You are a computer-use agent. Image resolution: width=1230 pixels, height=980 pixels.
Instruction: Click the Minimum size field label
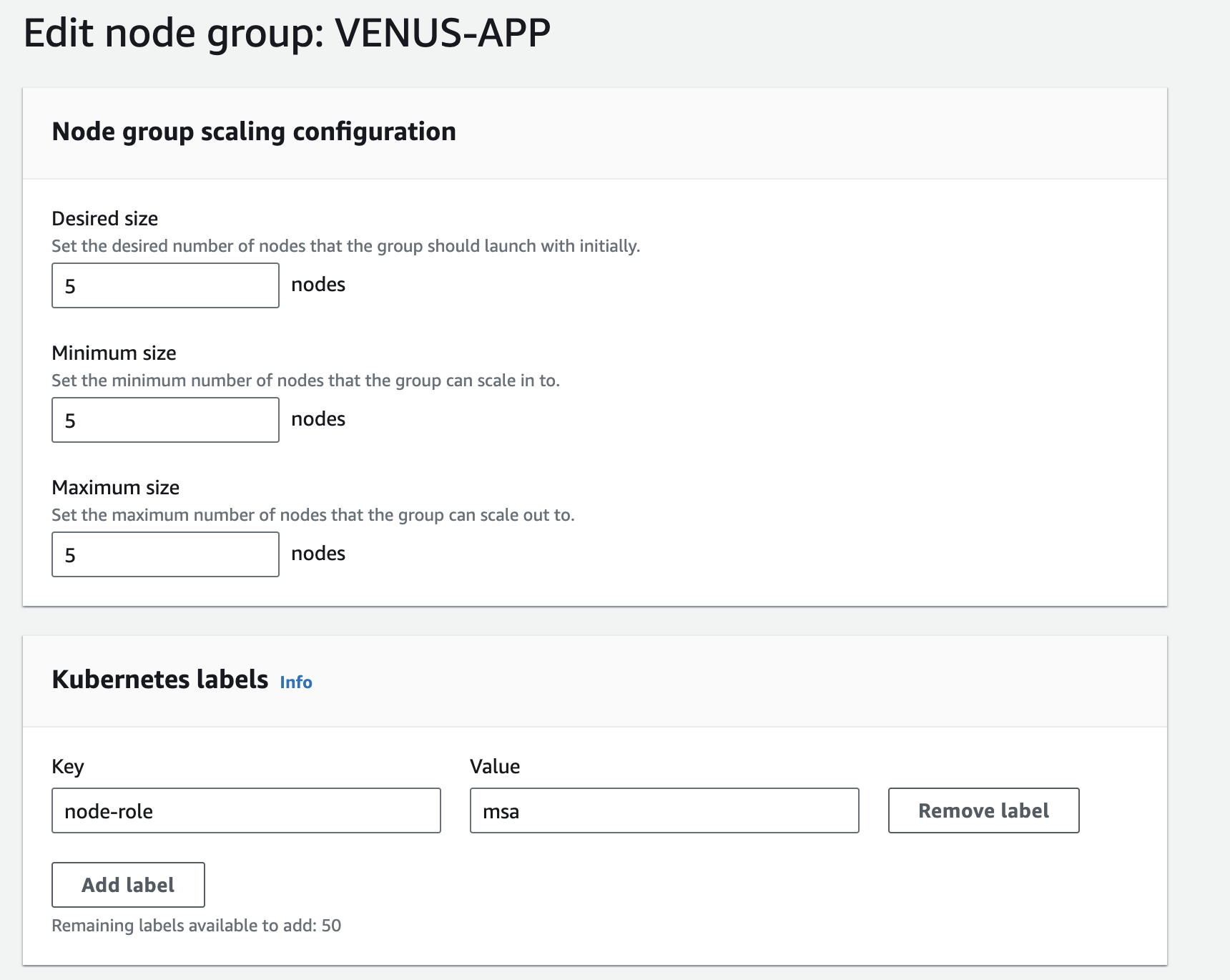tap(114, 353)
